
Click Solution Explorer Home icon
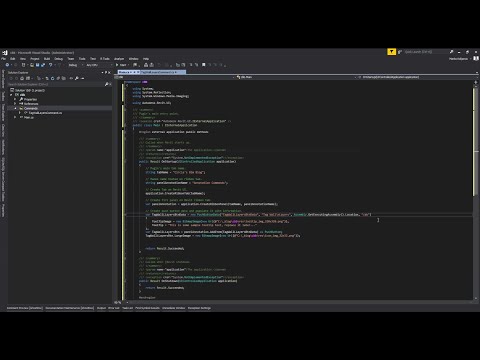(22, 78)
